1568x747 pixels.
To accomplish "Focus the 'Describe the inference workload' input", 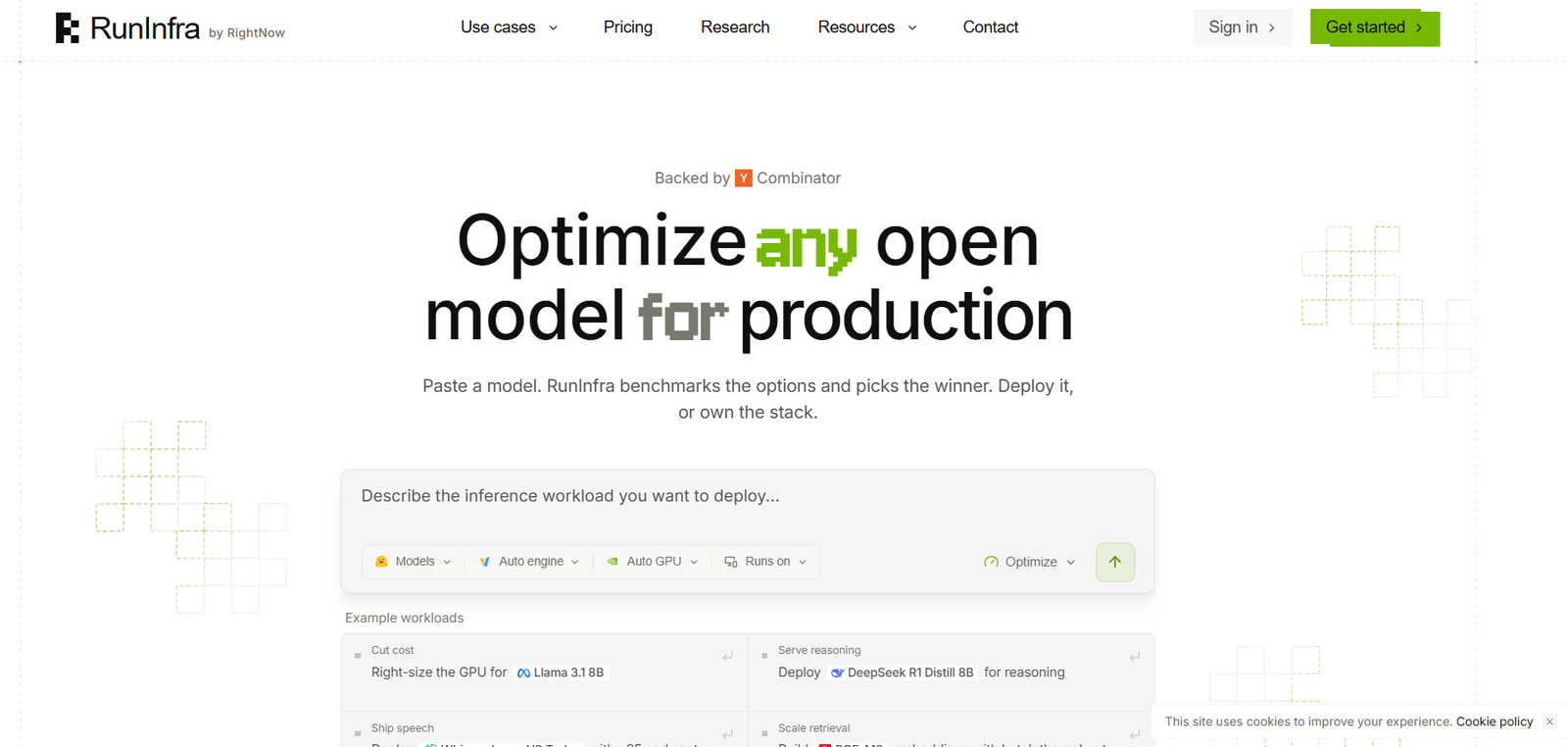I will click(748, 496).
